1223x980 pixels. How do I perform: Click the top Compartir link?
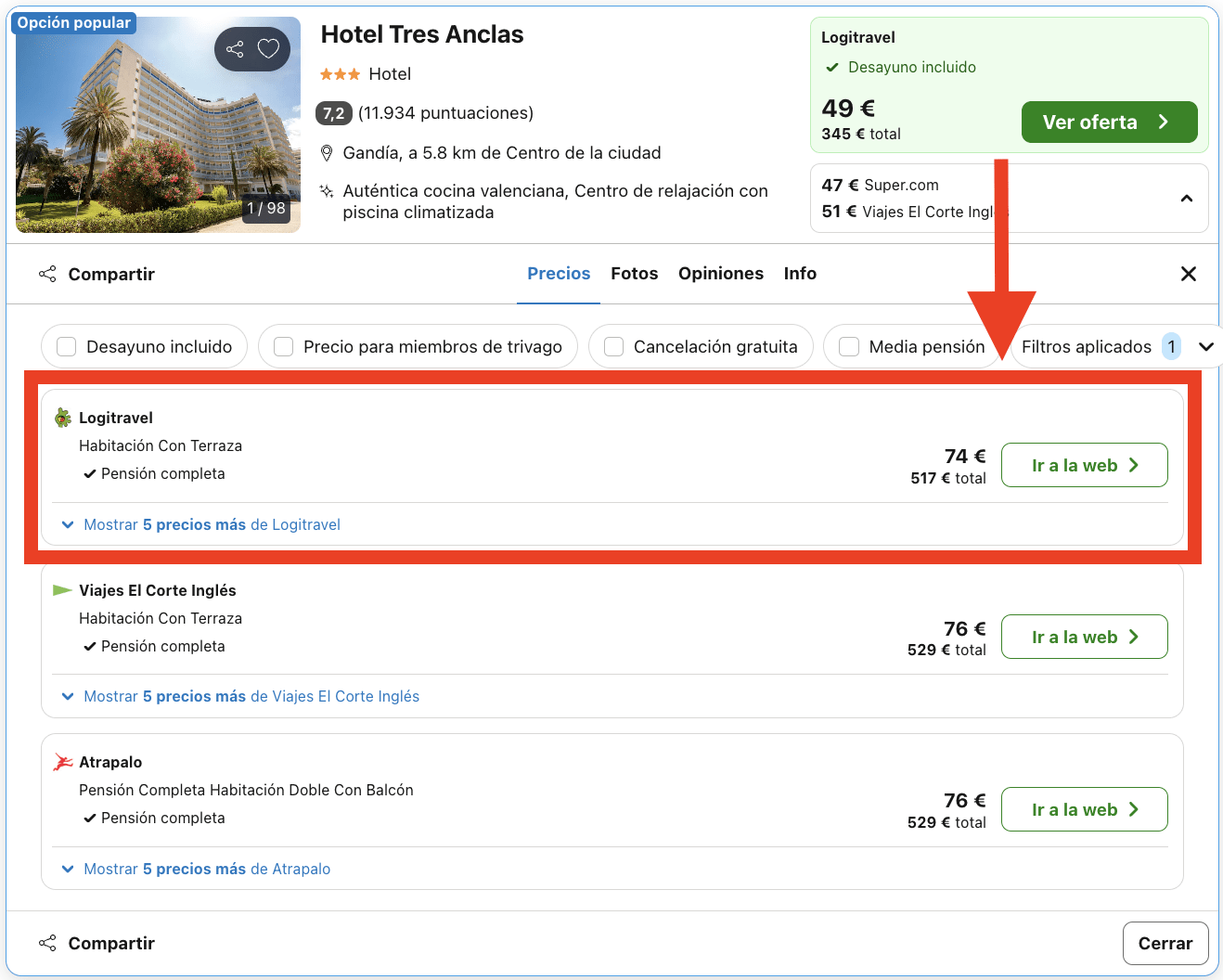[x=111, y=275]
